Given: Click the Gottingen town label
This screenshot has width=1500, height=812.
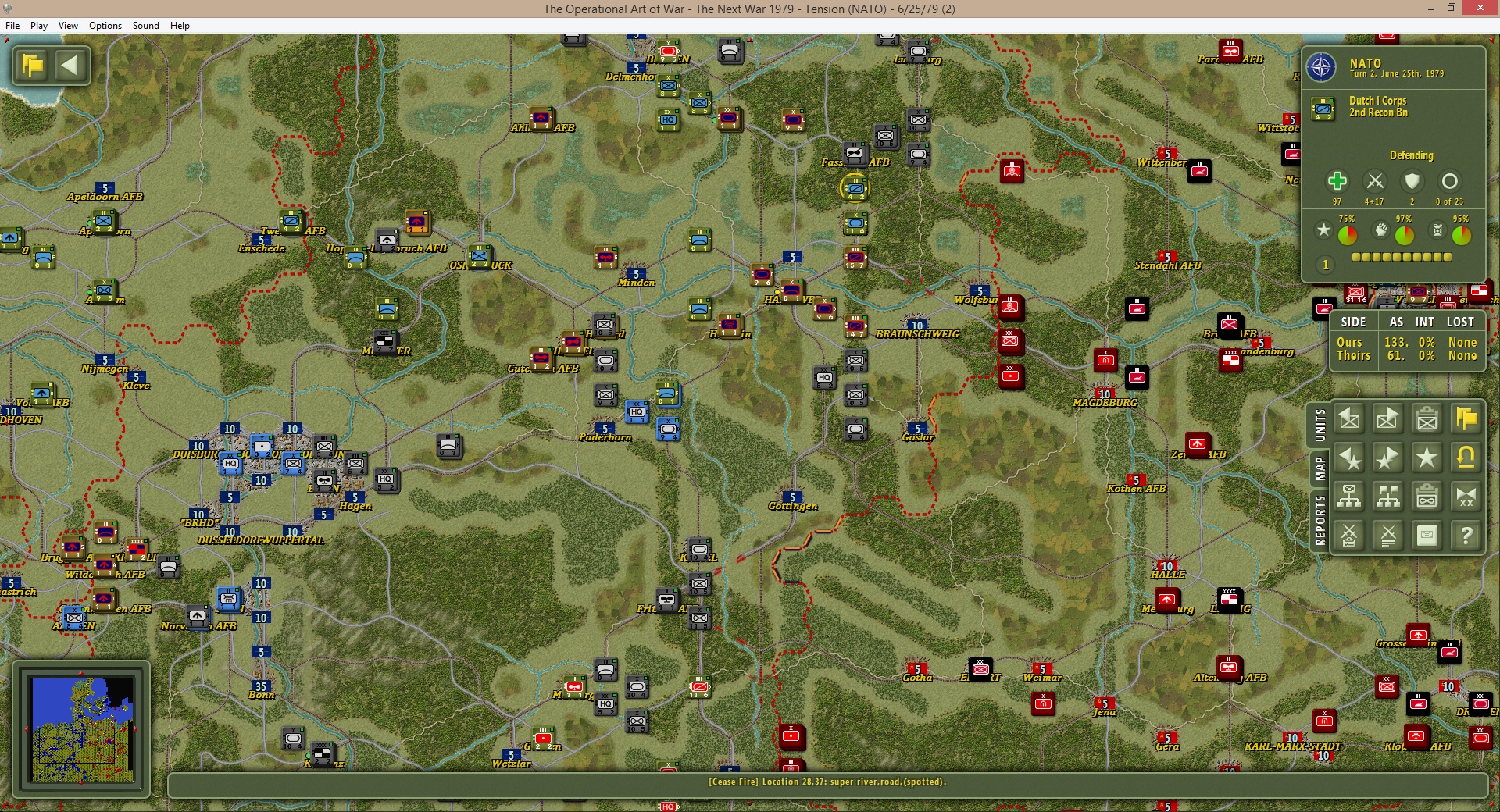Looking at the screenshot, I should pyautogui.click(x=792, y=506).
